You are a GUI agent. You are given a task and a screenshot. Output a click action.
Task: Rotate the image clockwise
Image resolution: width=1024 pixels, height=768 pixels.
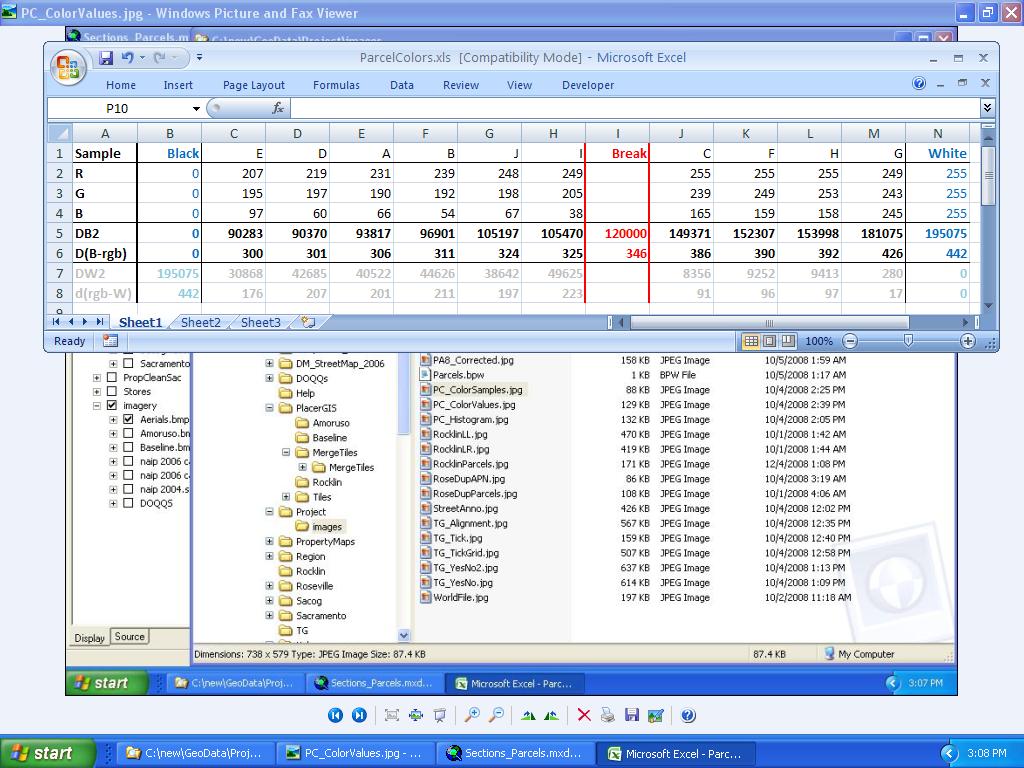528,715
